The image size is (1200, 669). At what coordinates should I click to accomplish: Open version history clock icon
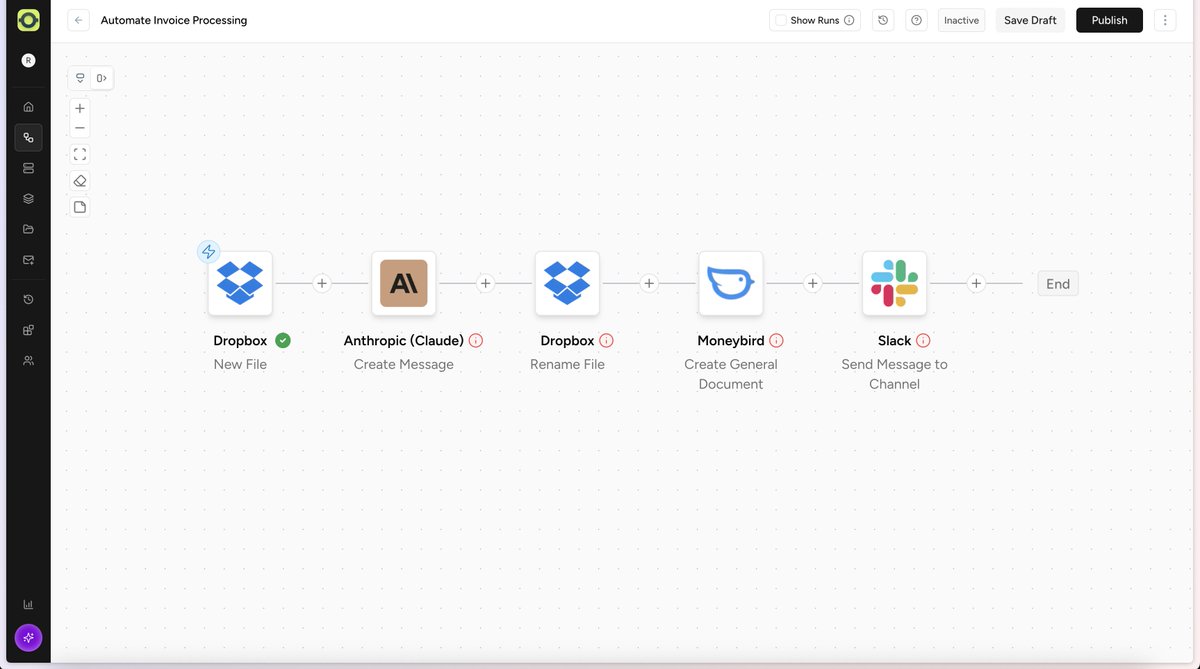click(882, 20)
